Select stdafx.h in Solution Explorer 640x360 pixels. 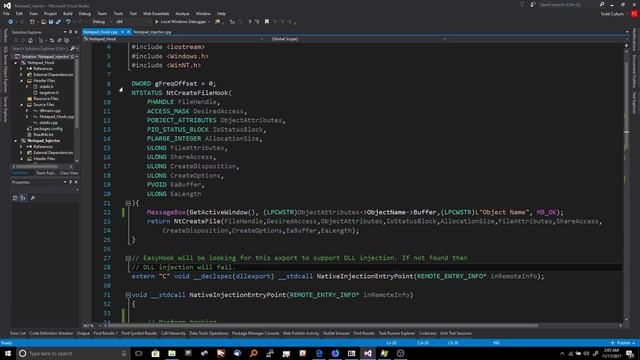46,87
